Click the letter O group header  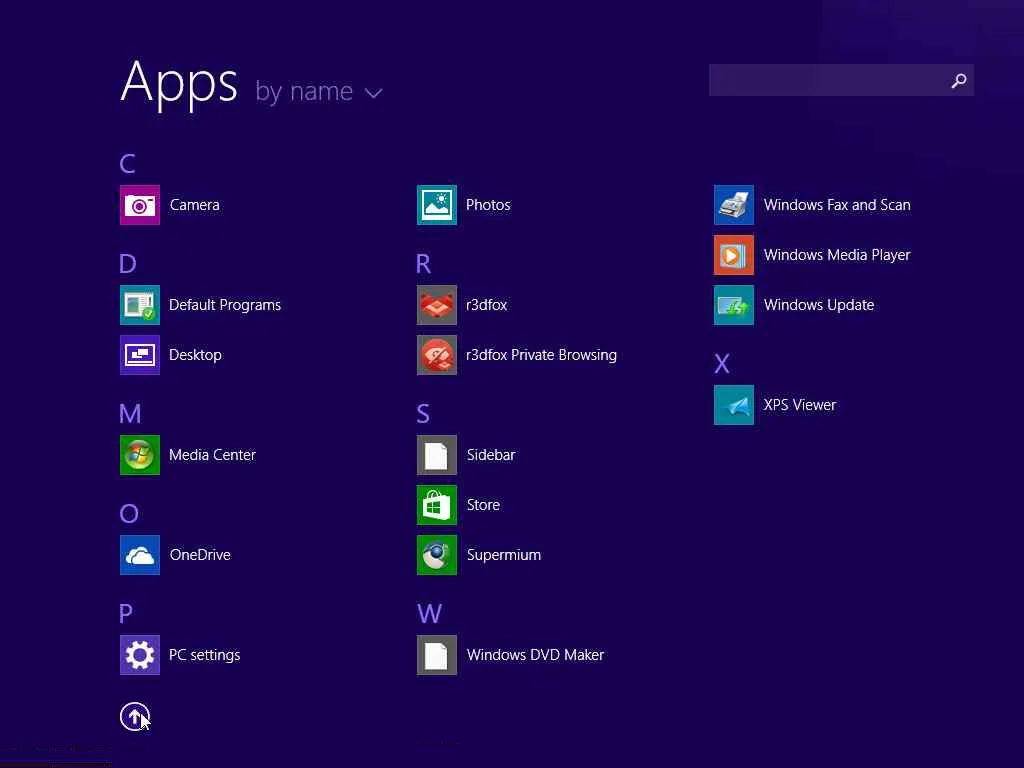[x=129, y=513]
